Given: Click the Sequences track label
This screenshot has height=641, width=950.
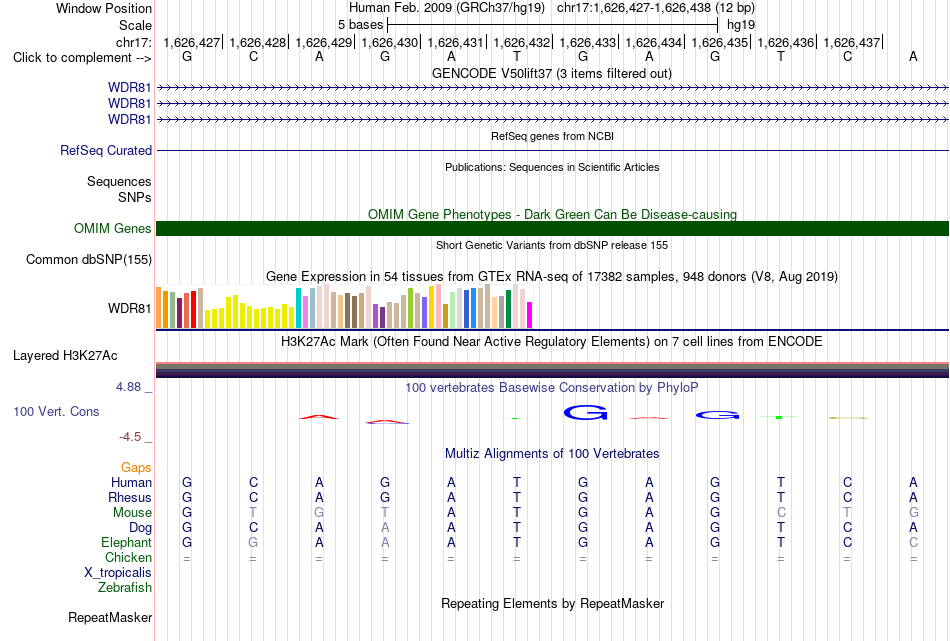Looking at the screenshot, I should [x=119, y=181].
